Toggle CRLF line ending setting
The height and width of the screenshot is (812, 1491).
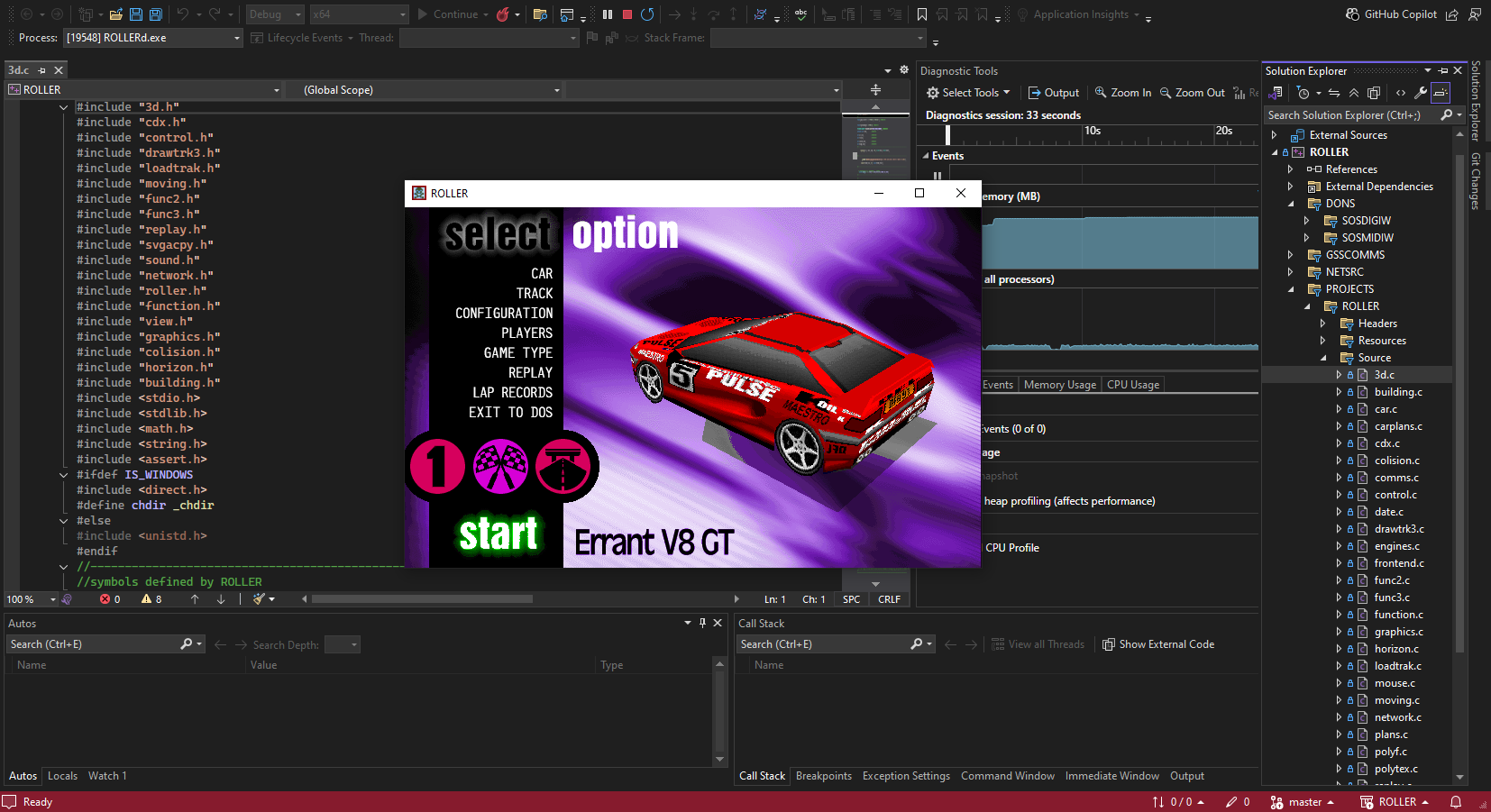tap(889, 599)
